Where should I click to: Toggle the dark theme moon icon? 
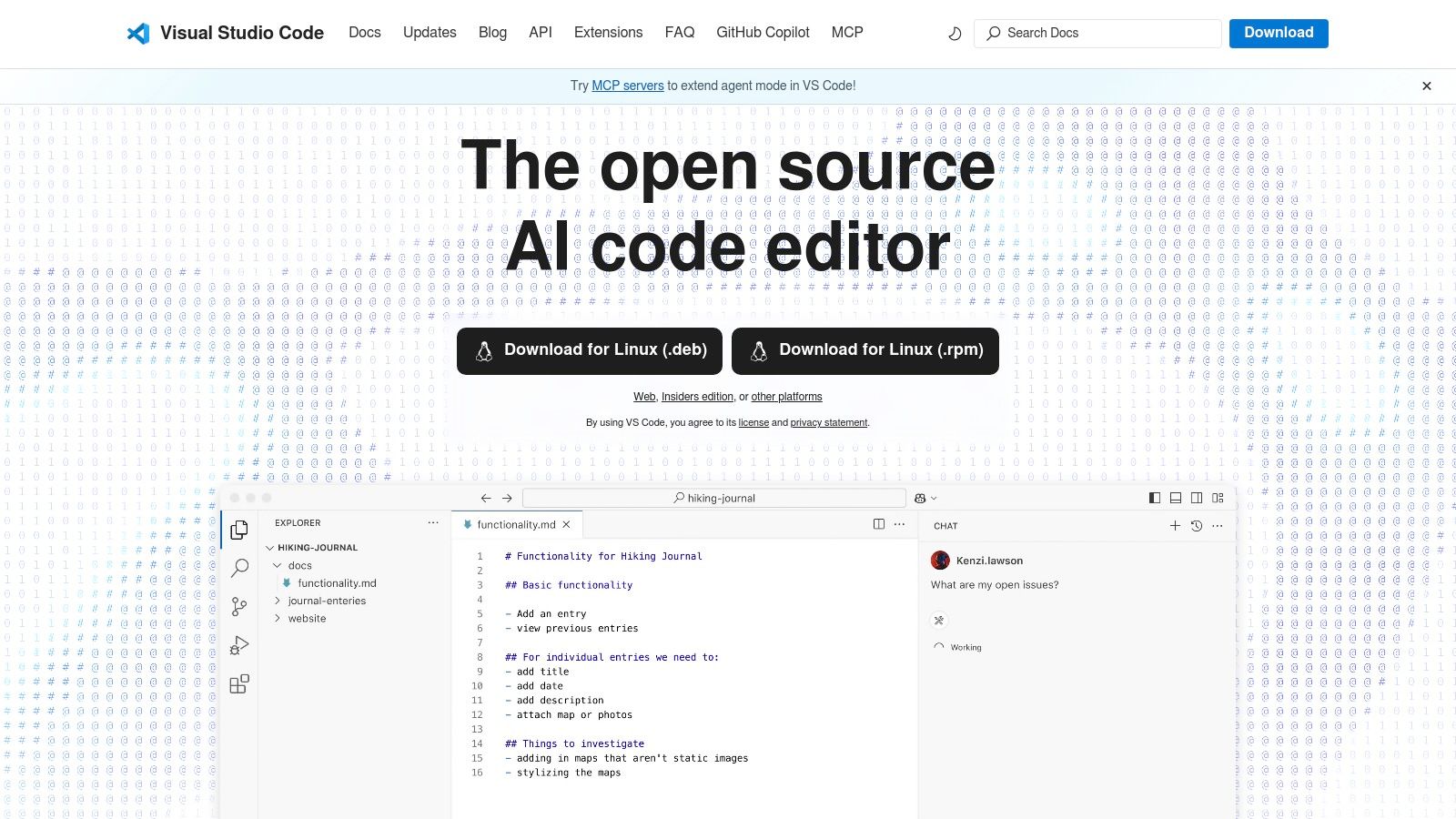point(955,34)
